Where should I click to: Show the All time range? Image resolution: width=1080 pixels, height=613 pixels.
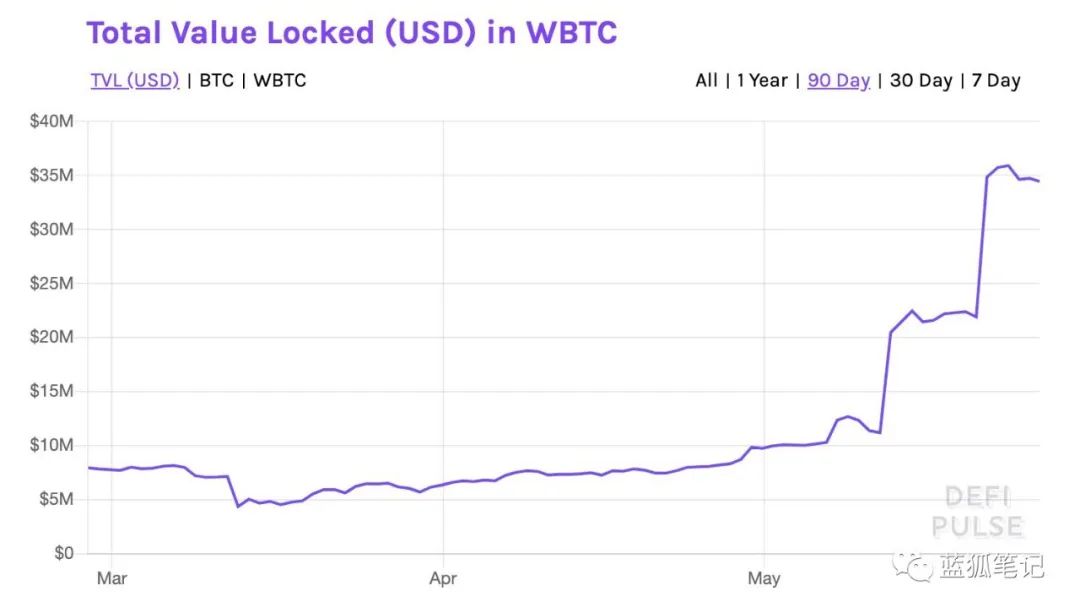pyautogui.click(x=706, y=80)
